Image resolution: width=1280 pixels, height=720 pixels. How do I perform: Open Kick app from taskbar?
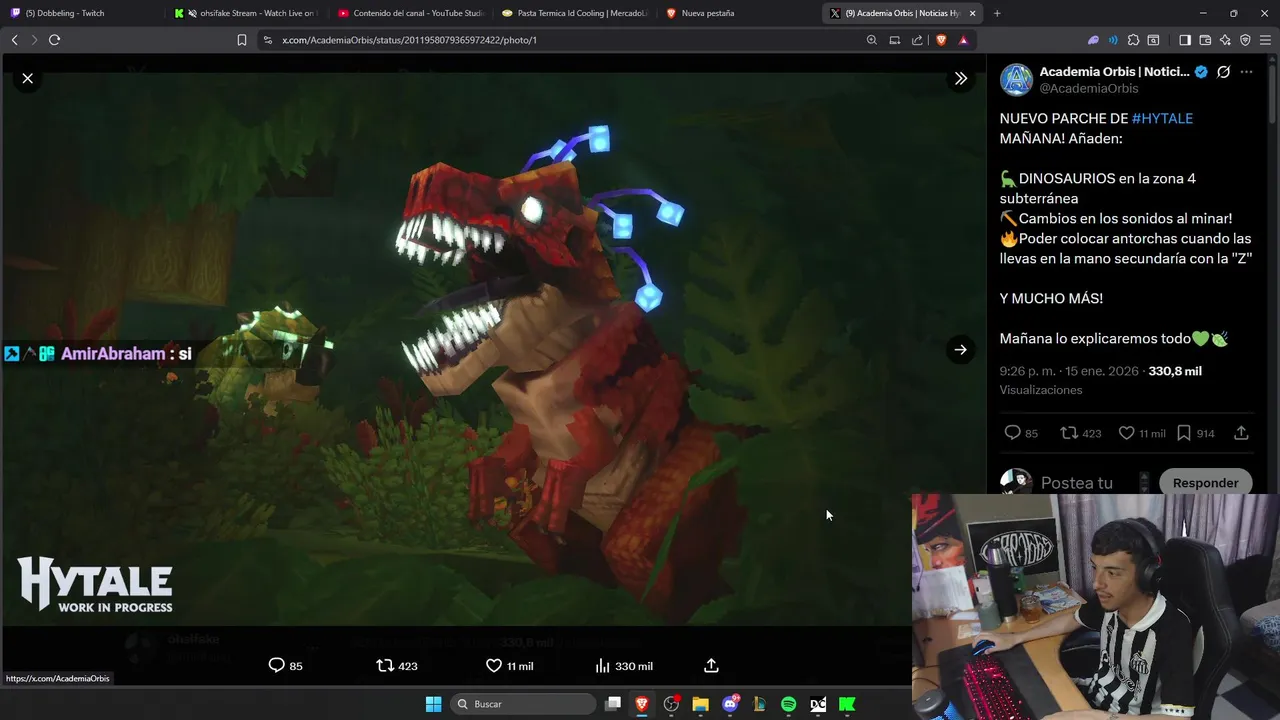coord(847,704)
